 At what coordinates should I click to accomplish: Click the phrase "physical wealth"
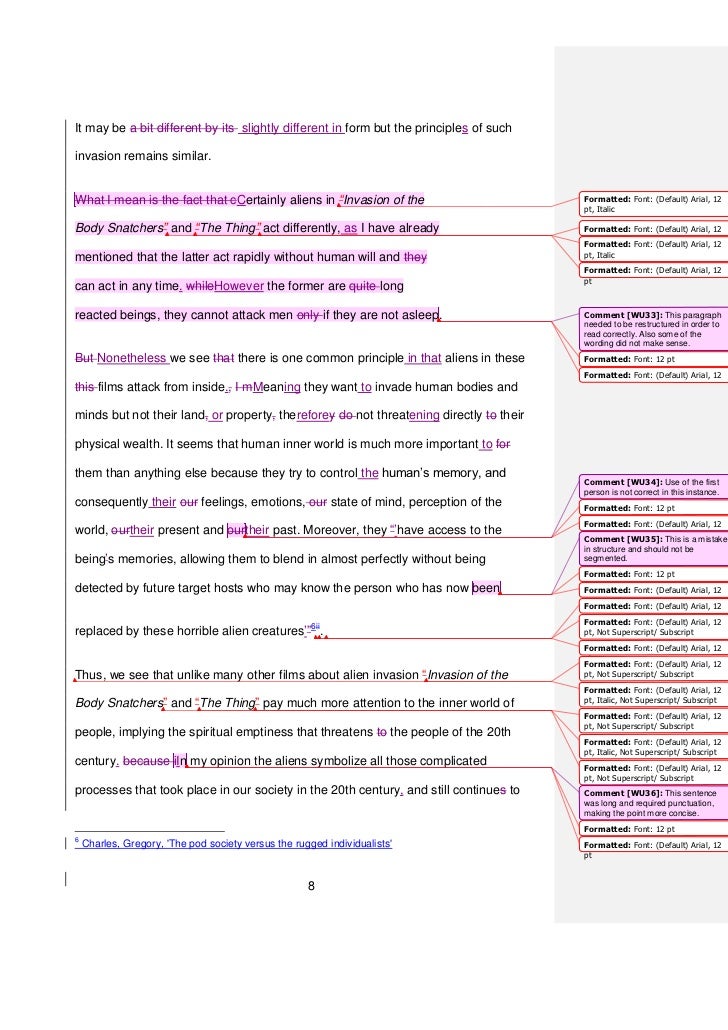[118, 444]
